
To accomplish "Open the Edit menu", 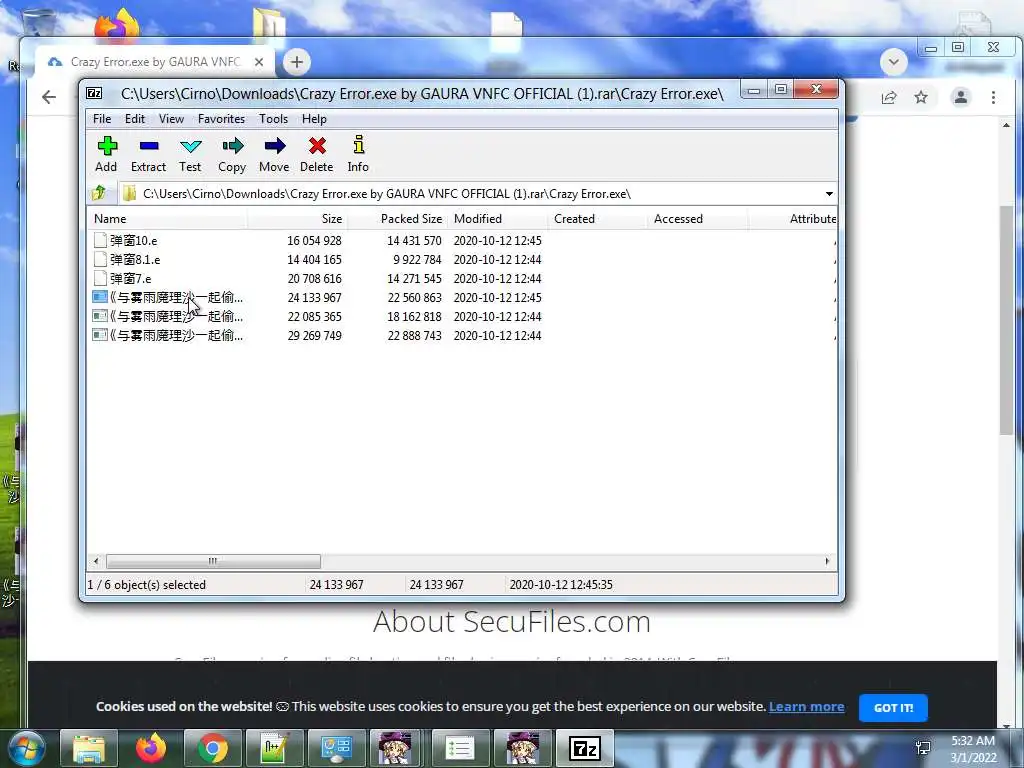I will [x=135, y=119].
